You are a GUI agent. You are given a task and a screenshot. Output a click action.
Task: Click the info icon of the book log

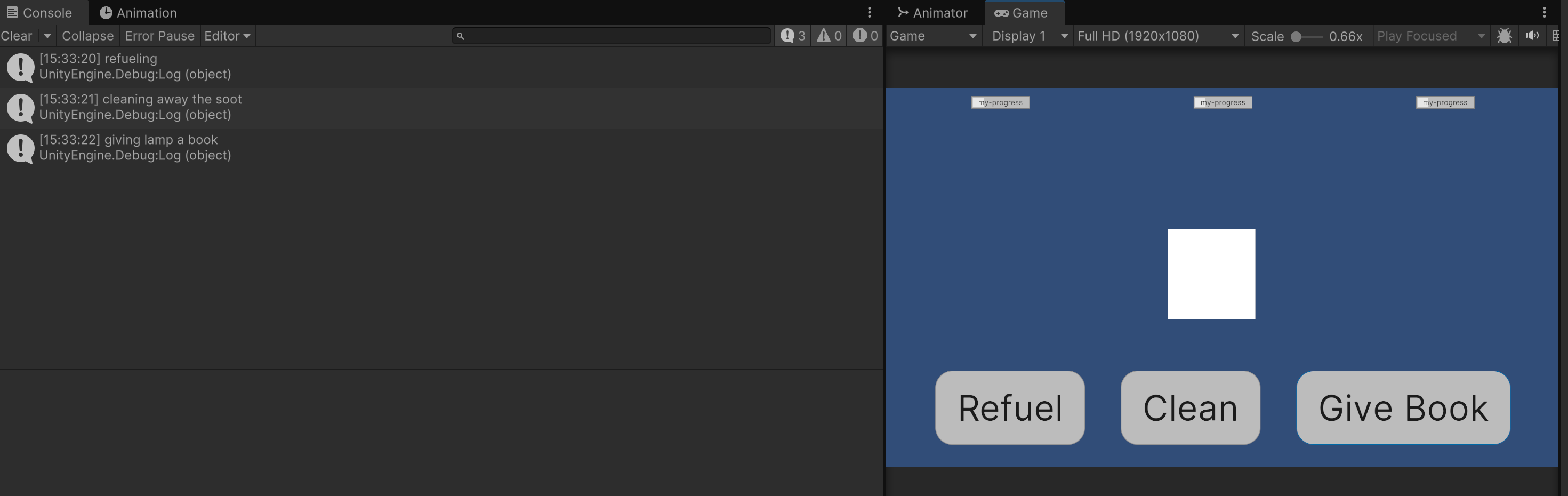click(20, 149)
